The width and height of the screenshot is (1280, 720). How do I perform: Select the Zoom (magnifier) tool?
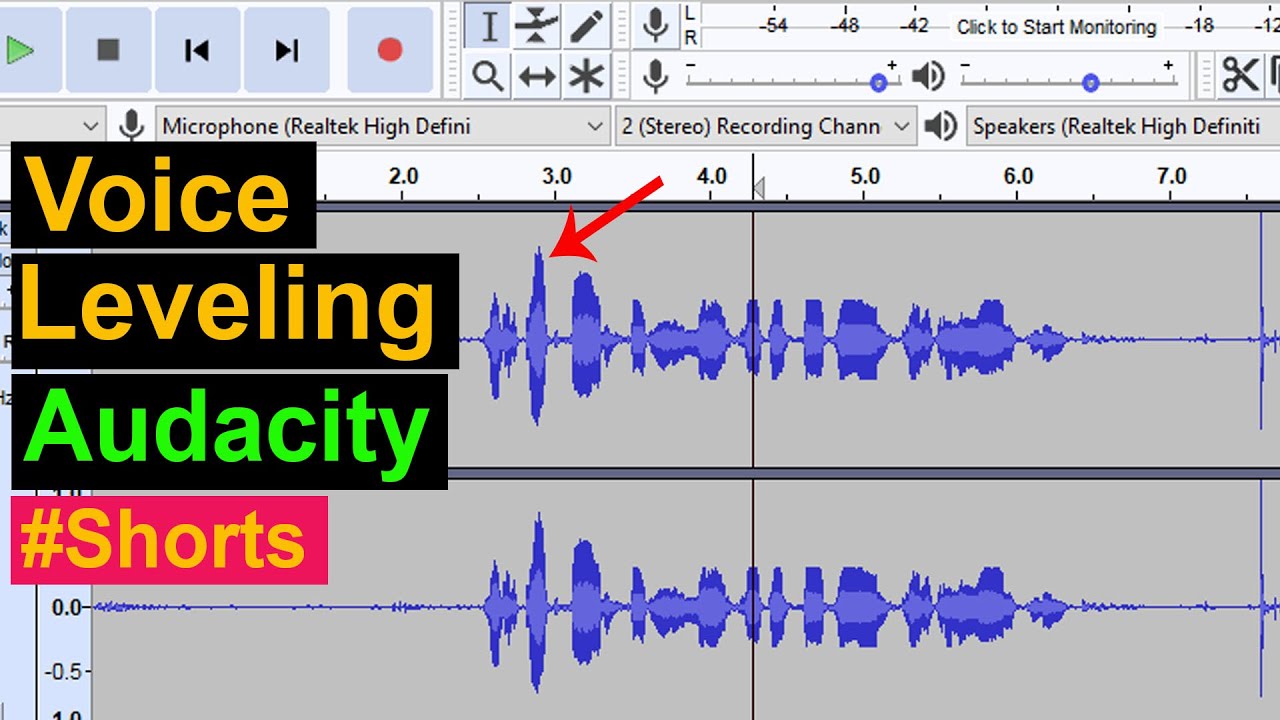(489, 76)
